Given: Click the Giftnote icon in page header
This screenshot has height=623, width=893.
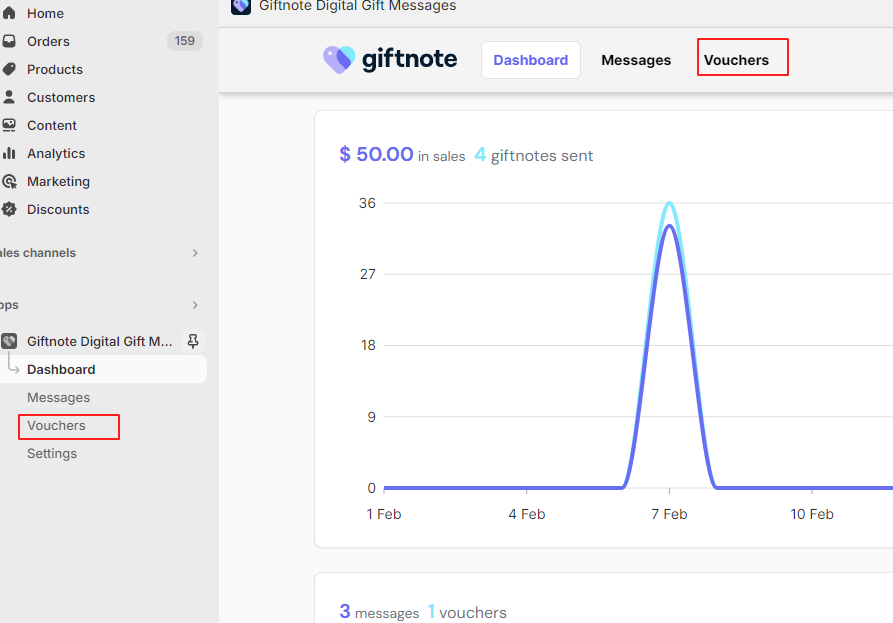Looking at the screenshot, I should (241, 6).
